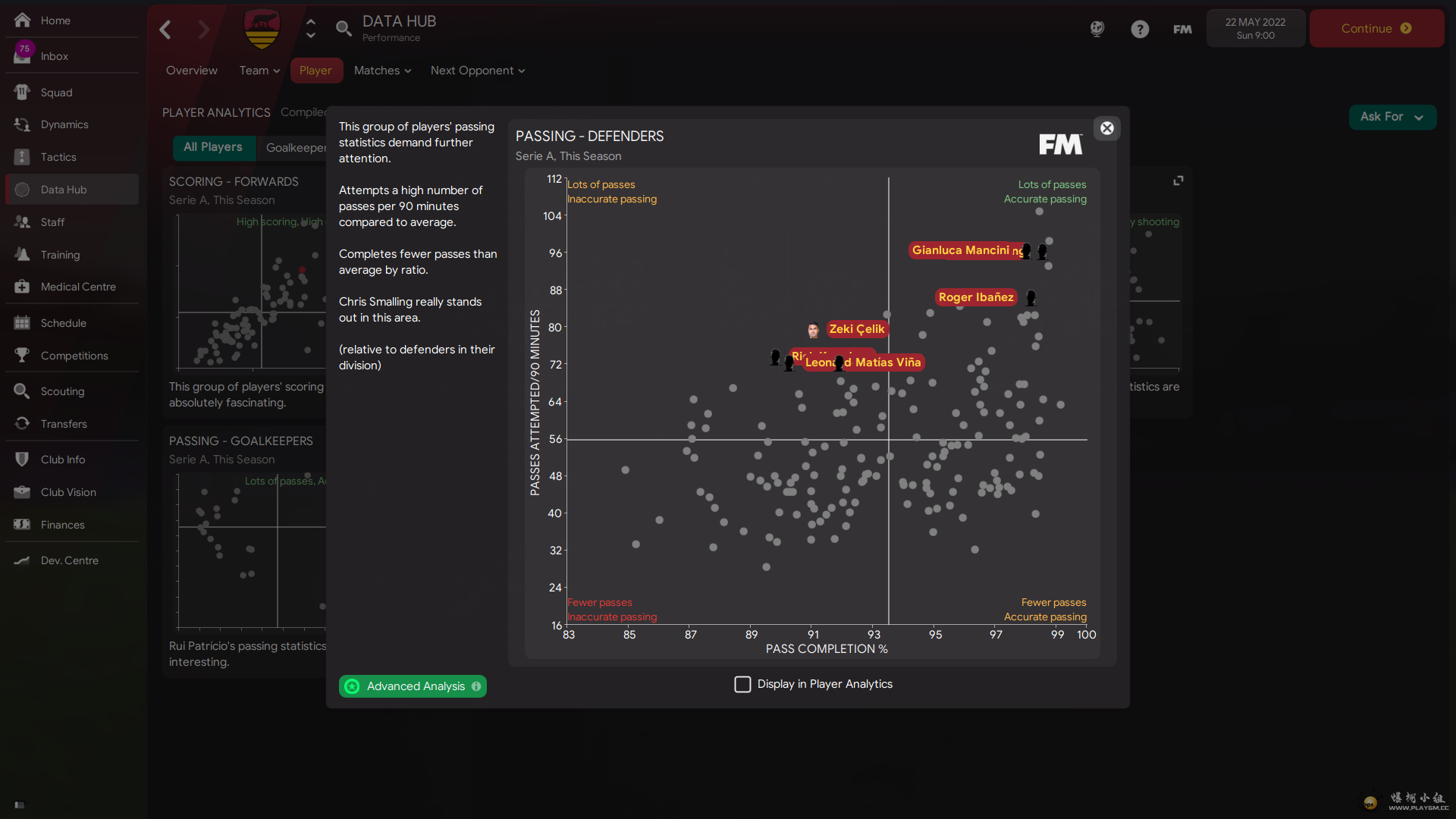Click the club switcher up-down arrows
This screenshot has height=819, width=1456.
[311, 29]
